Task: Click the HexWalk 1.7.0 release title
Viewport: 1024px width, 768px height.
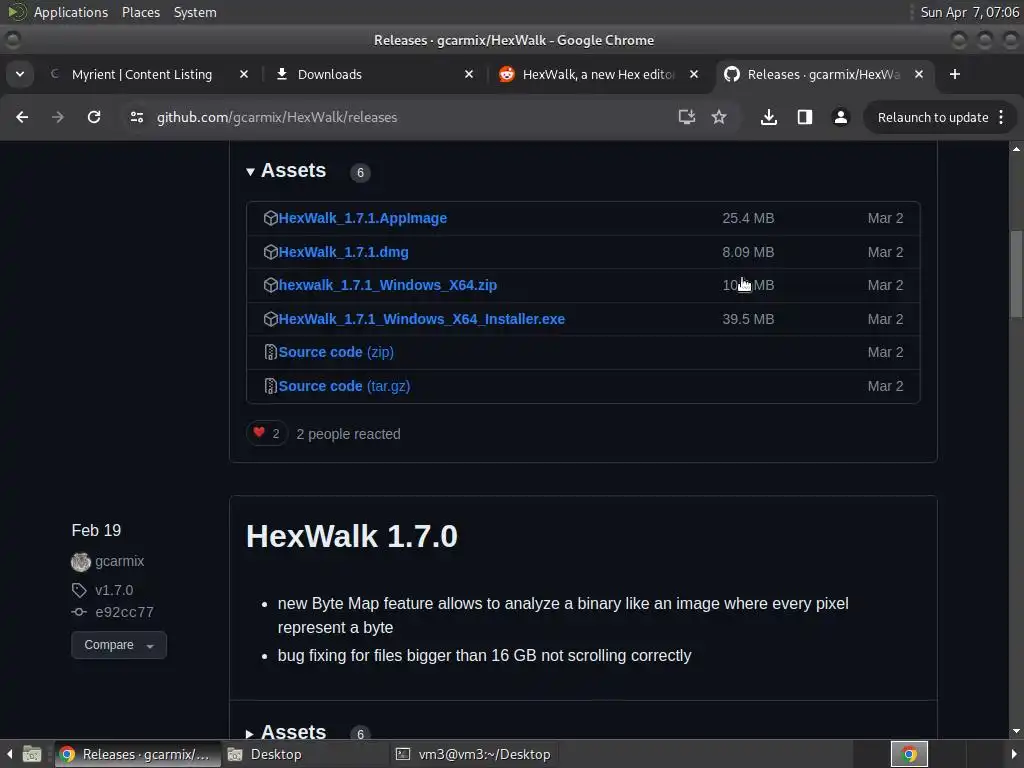Action: pyautogui.click(x=351, y=537)
